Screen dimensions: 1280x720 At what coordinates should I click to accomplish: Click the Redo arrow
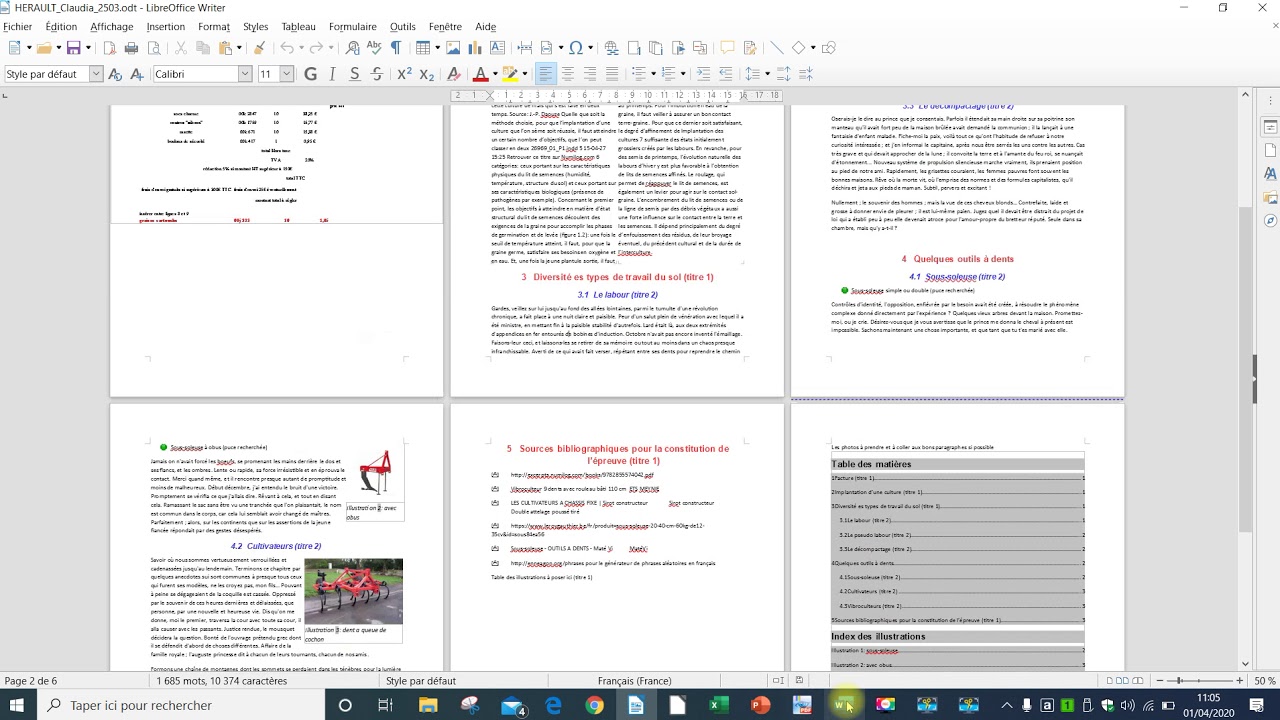click(317, 48)
